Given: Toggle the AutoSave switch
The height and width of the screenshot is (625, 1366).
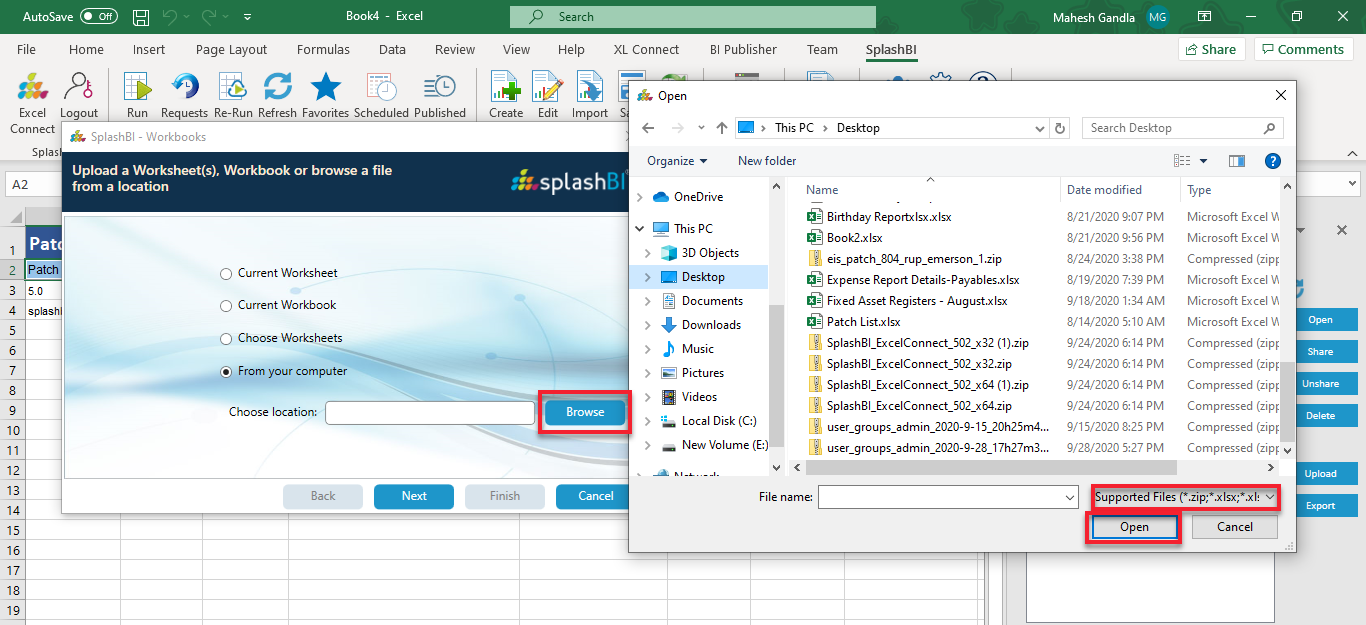Looking at the screenshot, I should point(98,17).
